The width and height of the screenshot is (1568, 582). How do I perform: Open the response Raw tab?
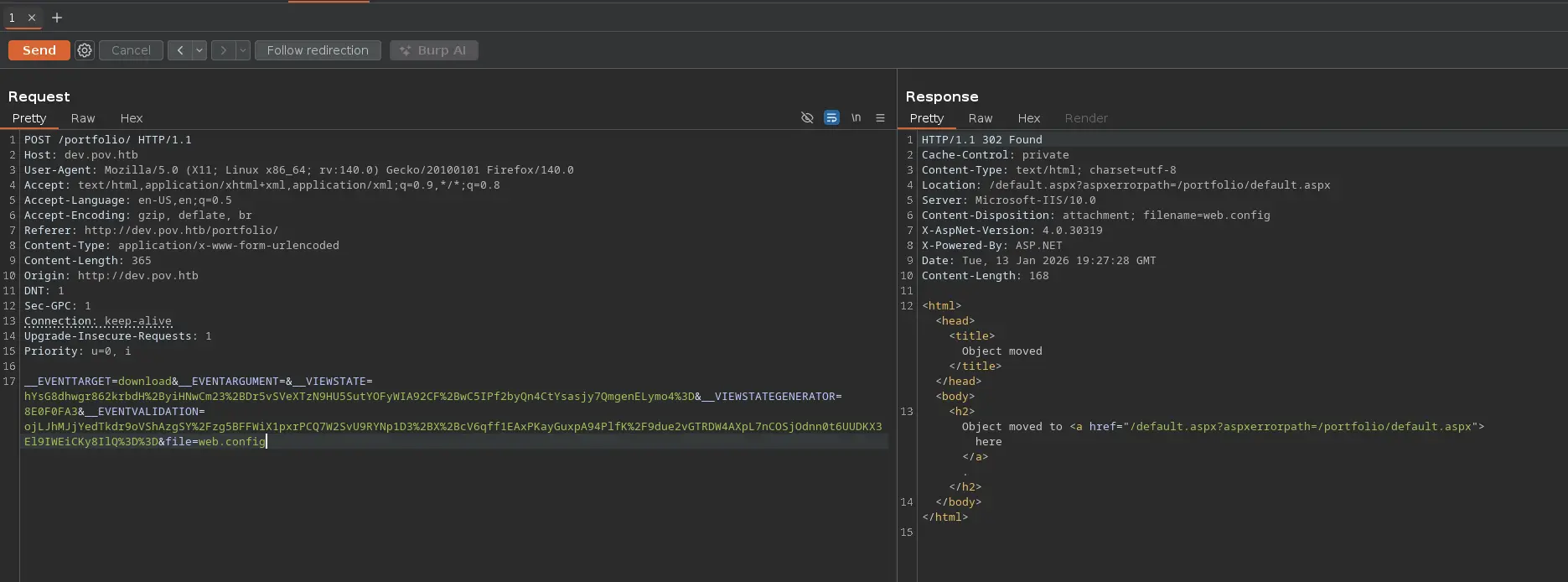980,118
